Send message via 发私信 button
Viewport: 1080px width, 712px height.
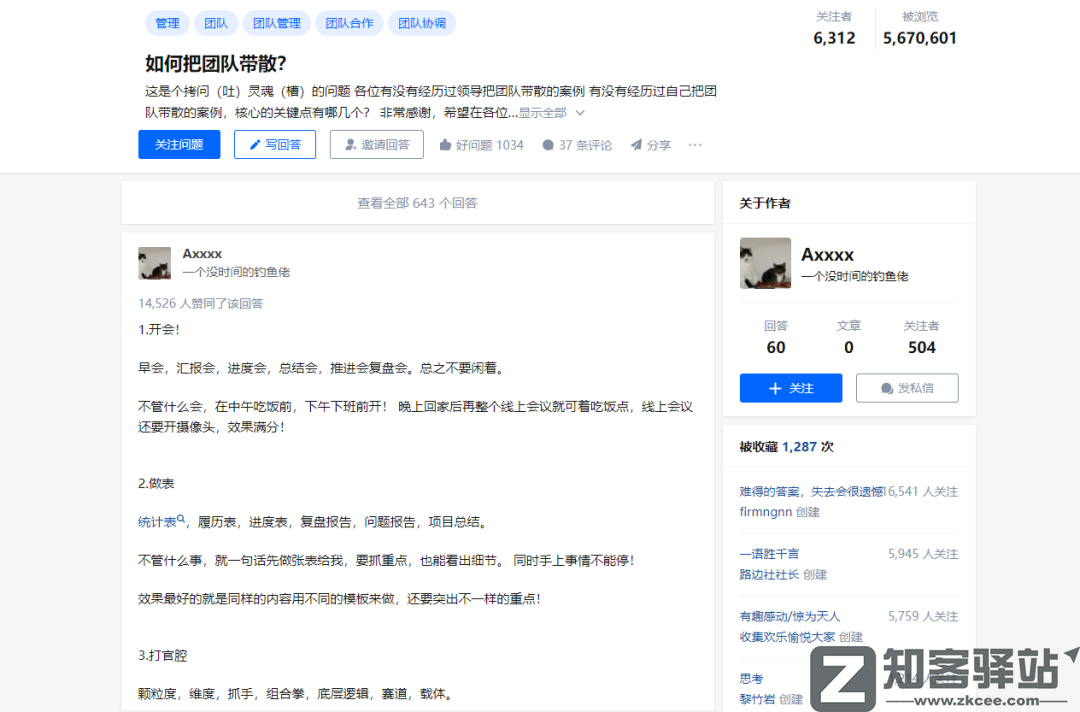(x=907, y=388)
